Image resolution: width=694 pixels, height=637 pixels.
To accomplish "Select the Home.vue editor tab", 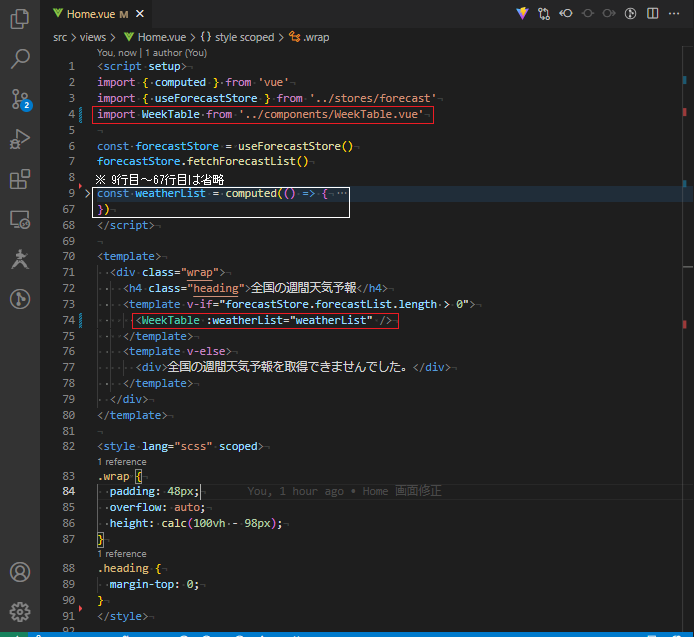I will [90, 14].
